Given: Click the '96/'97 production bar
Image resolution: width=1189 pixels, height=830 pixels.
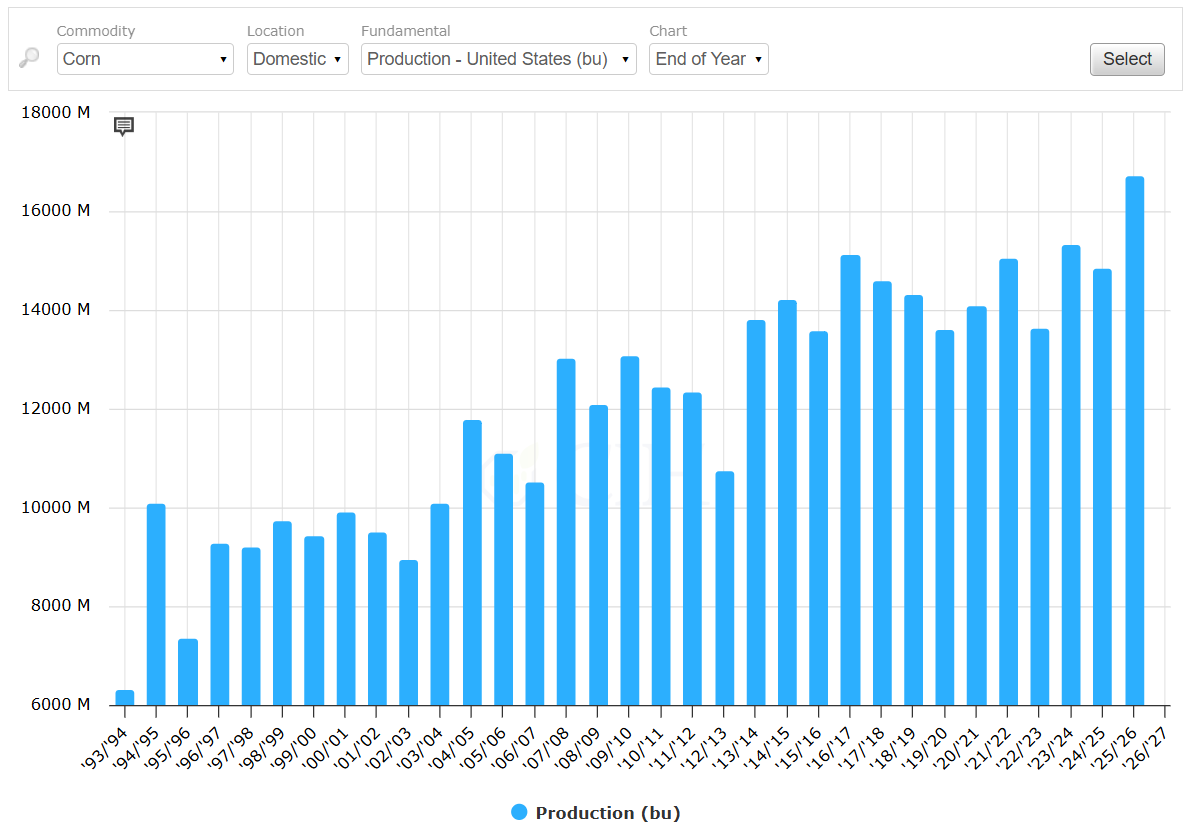Looking at the screenshot, I should tap(220, 624).
